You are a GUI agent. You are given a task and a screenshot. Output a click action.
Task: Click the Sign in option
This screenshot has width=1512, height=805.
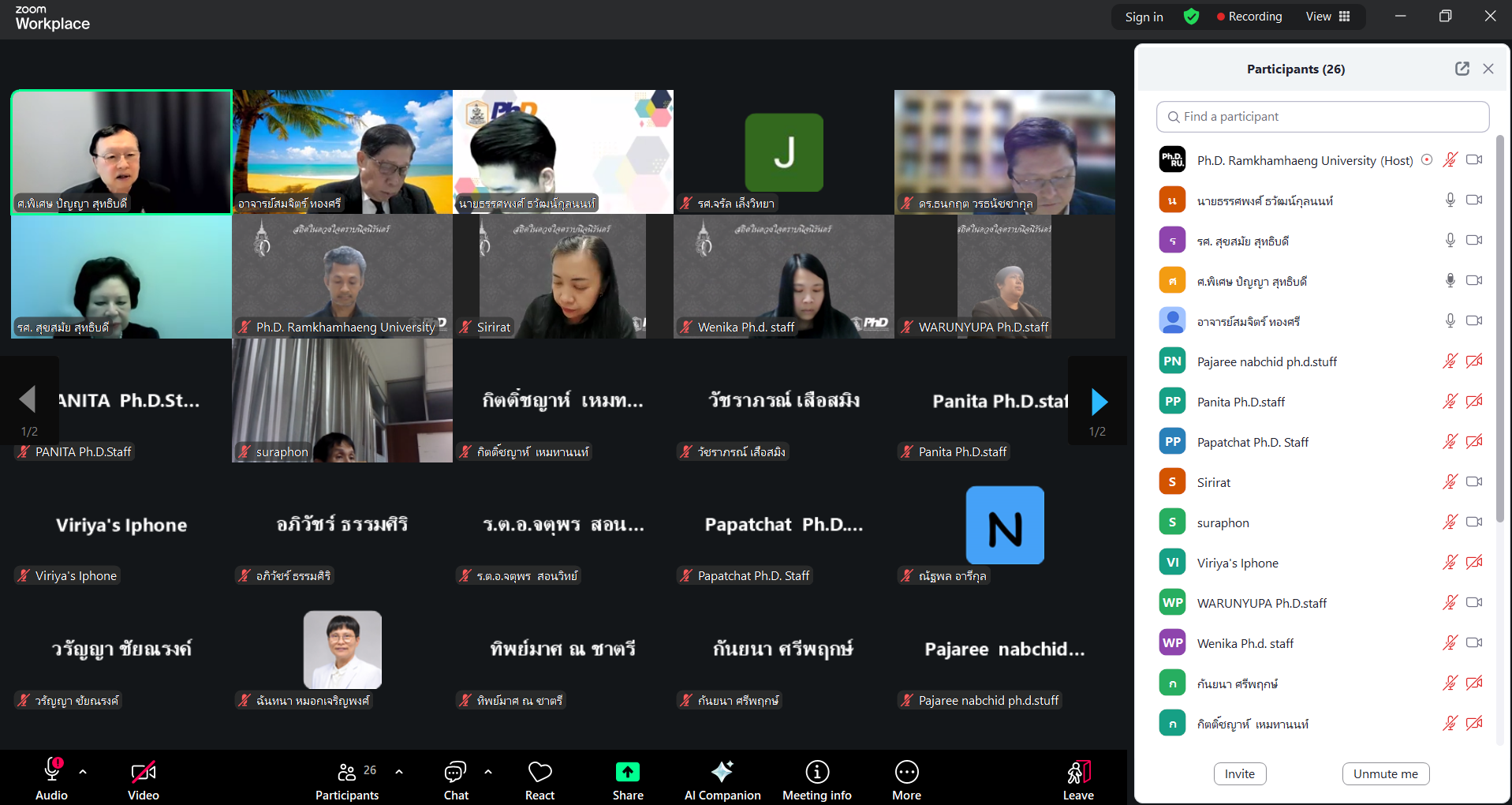click(1144, 17)
